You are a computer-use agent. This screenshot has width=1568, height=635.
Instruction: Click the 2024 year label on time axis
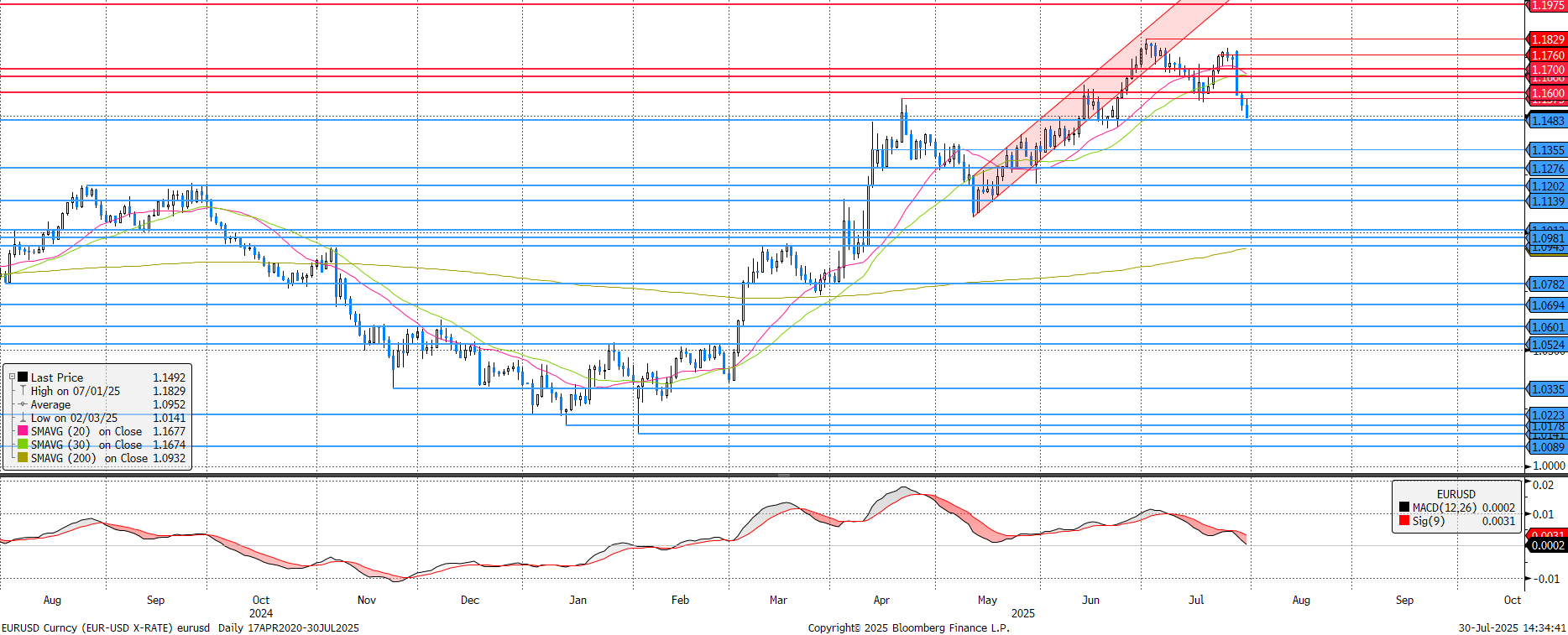(261, 613)
